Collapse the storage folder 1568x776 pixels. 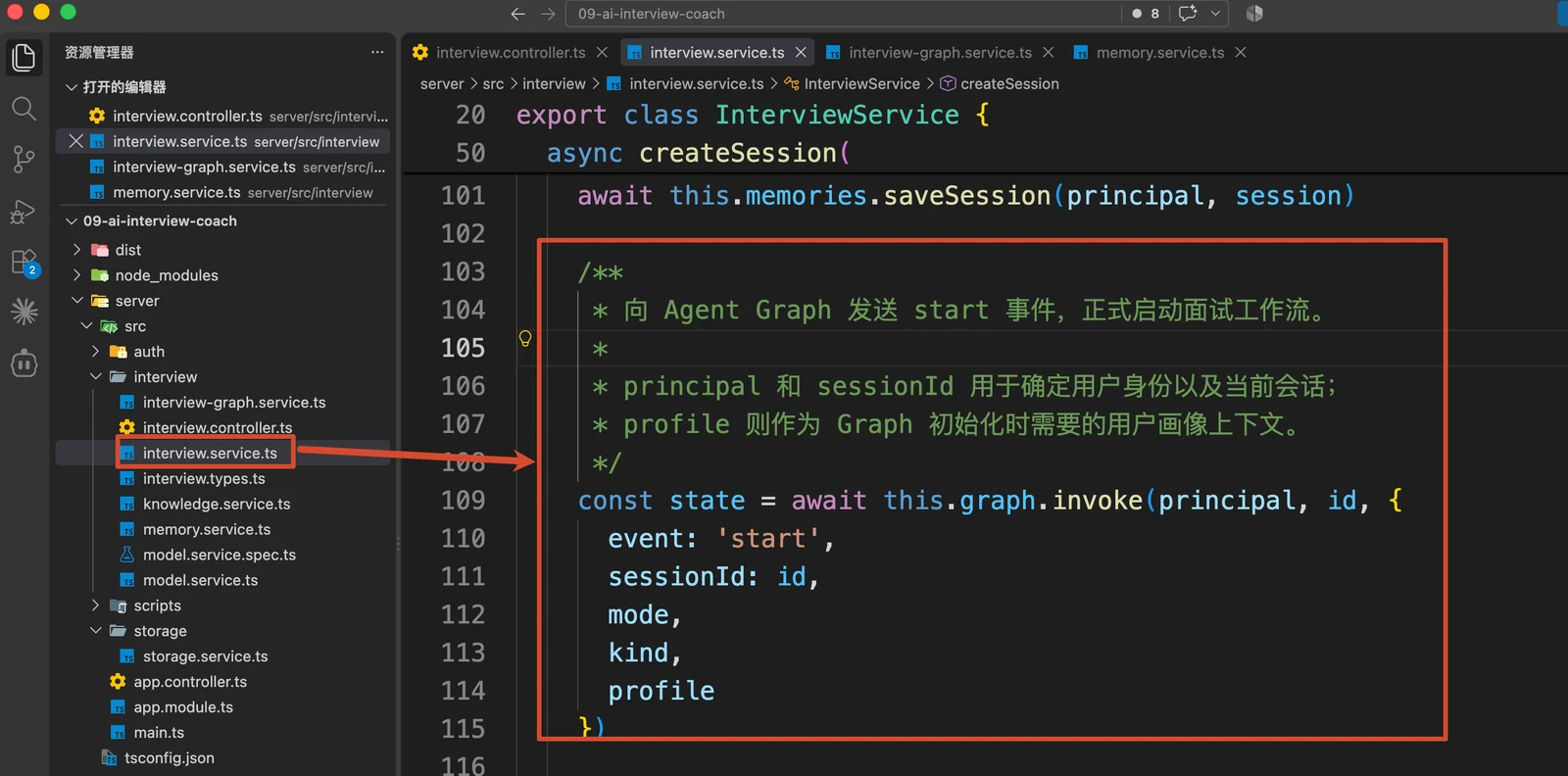[x=96, y=631]
